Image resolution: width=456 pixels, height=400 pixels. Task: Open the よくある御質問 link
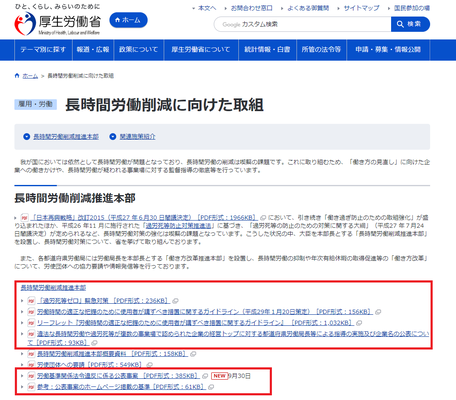coord(308,8)
